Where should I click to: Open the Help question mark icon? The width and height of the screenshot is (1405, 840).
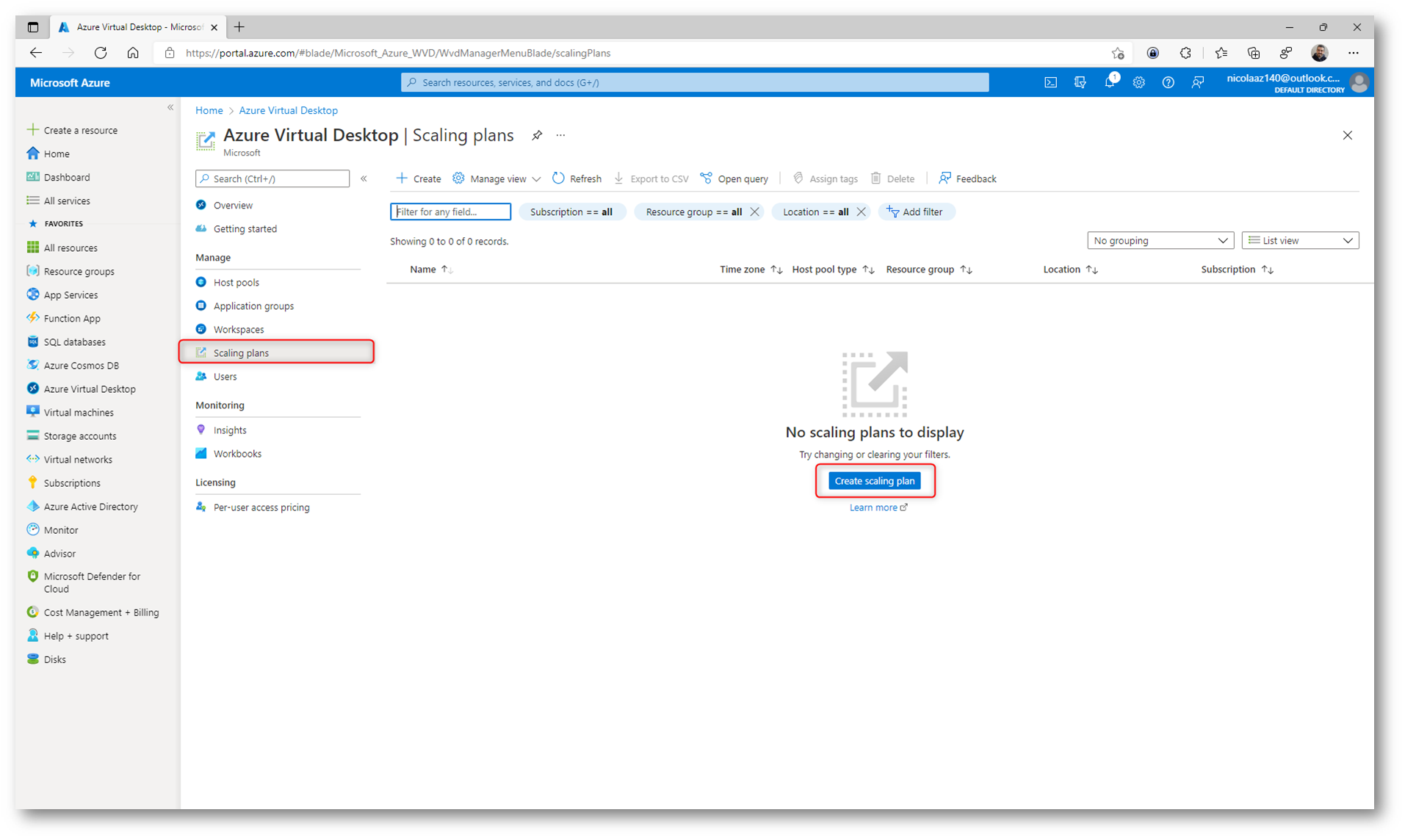(1168, 82)
